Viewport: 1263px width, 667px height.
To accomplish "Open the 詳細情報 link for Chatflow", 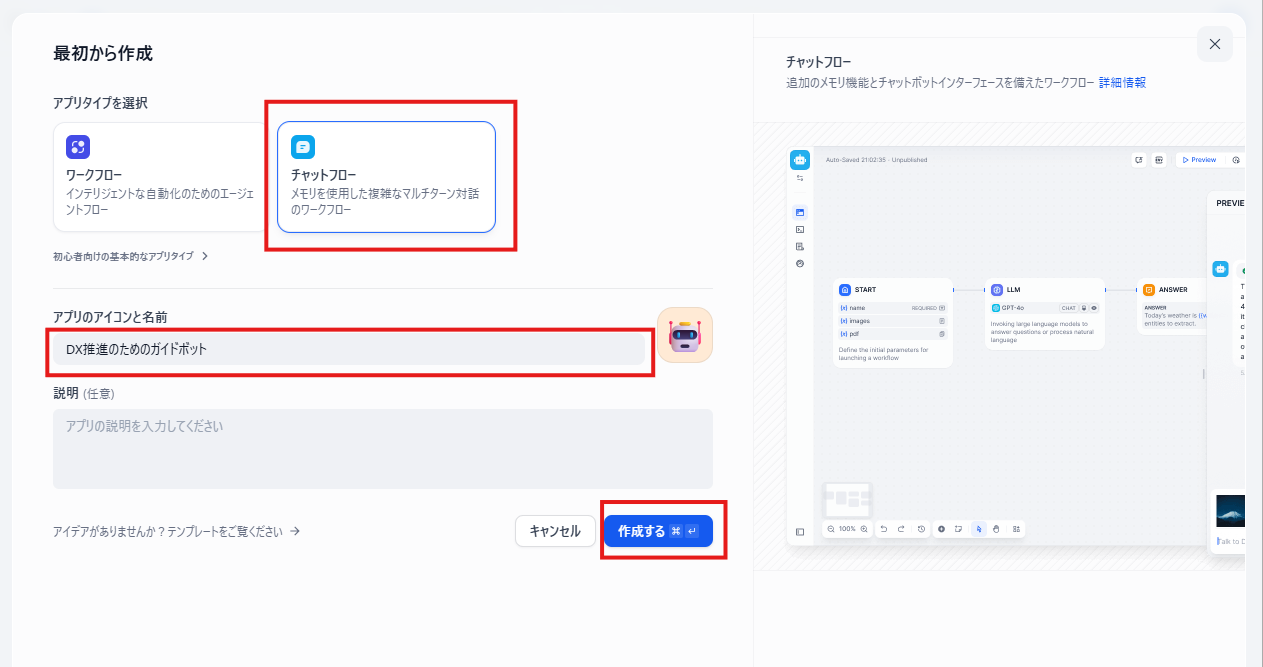I will [1122, 83].
